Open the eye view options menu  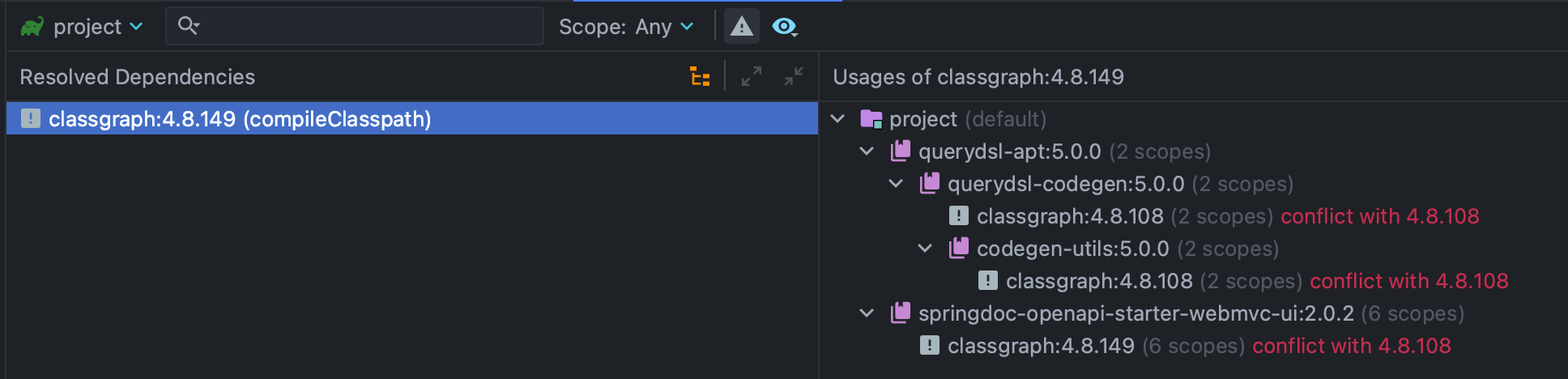click(784, 27)
